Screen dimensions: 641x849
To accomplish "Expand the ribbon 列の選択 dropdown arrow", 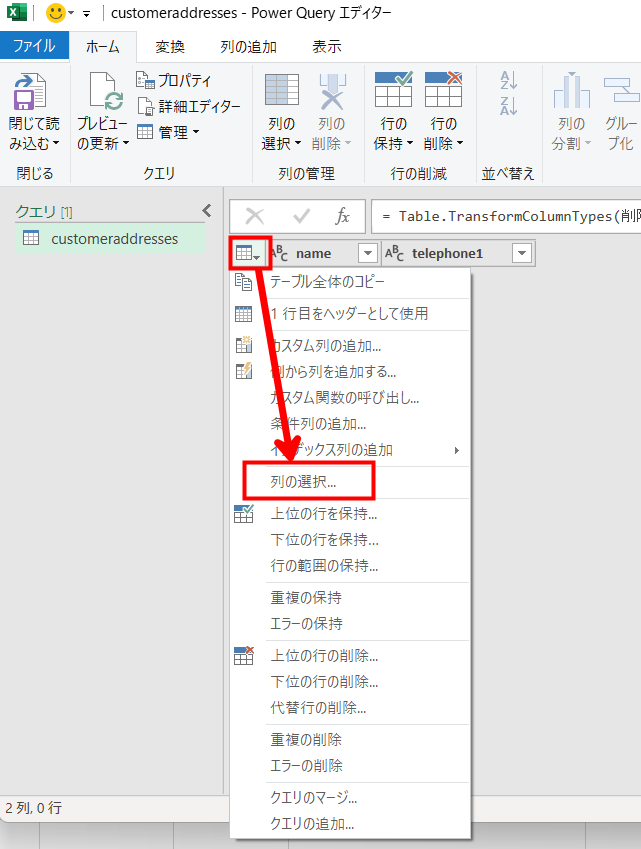I will coord(297,144).
